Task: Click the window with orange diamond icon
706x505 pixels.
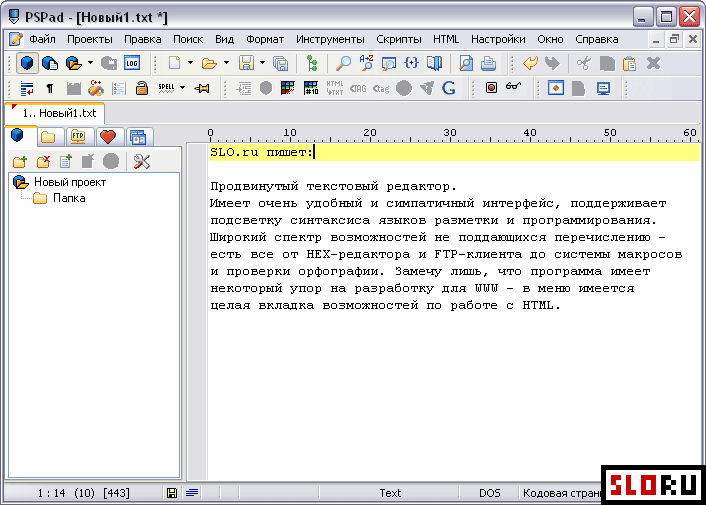Action: point(556,88)
